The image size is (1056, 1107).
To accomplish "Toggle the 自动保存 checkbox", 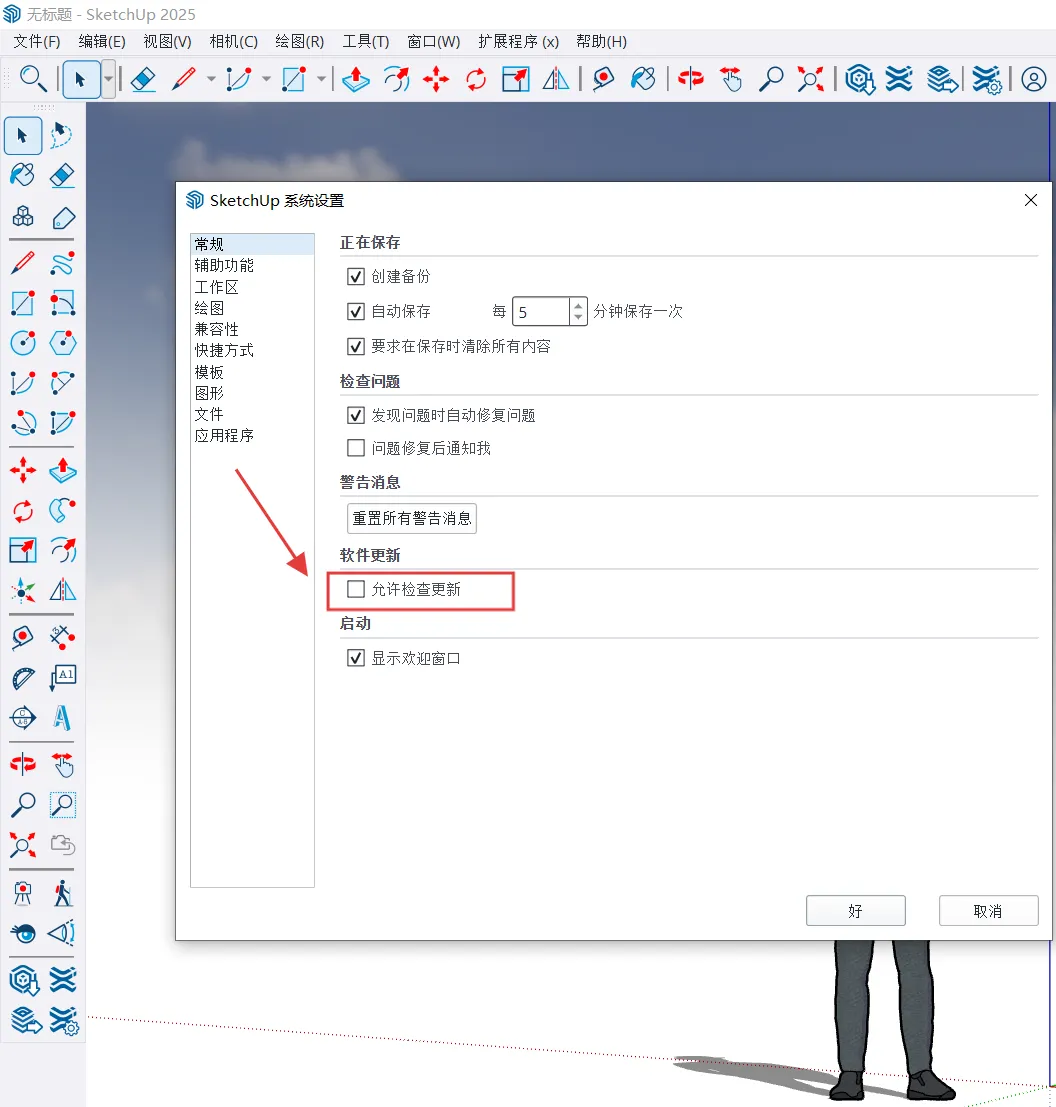I will [x=356, y=311].
